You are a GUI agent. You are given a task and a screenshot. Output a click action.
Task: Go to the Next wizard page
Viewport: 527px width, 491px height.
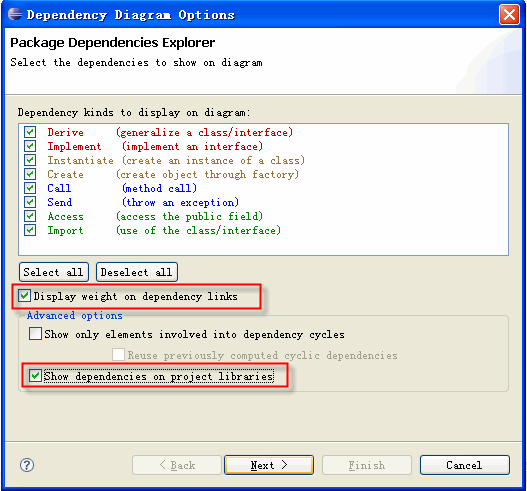[x=269, y=465]
